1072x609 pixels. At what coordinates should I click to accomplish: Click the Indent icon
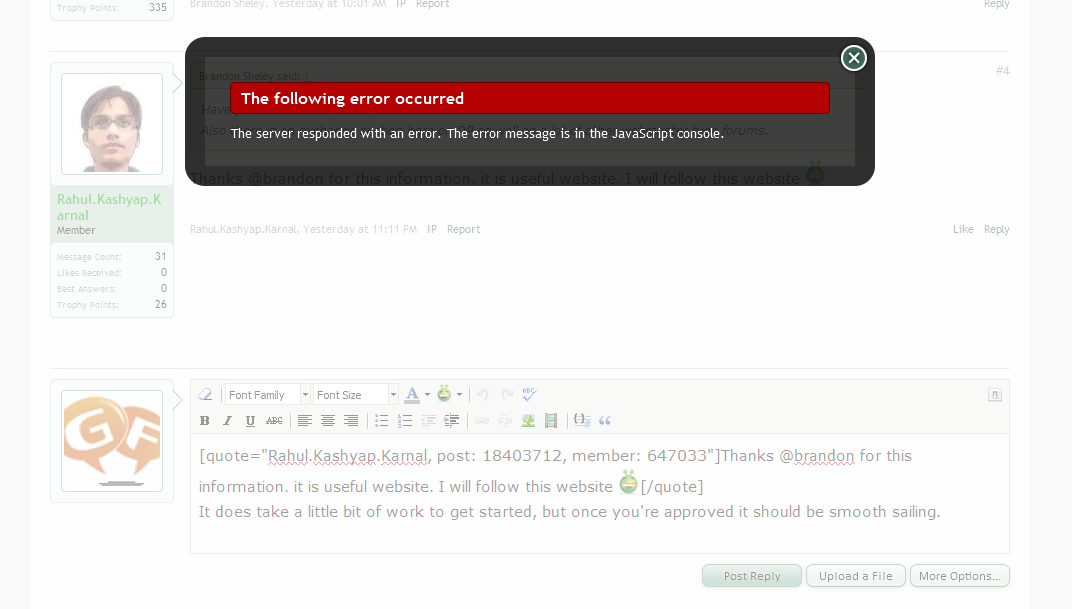pyautogui.click(x=451, y=420)
